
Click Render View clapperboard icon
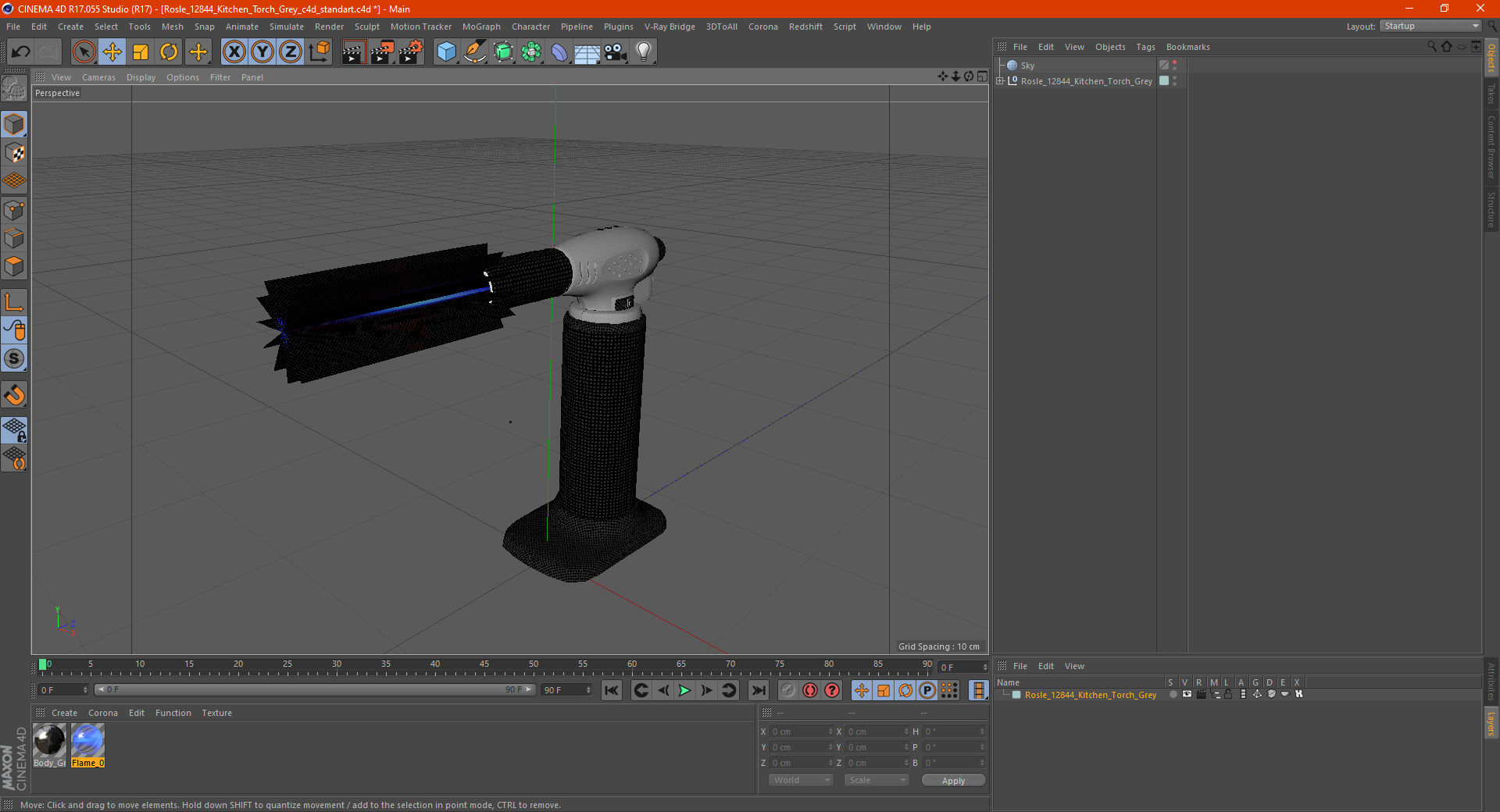tap(353, 52)
